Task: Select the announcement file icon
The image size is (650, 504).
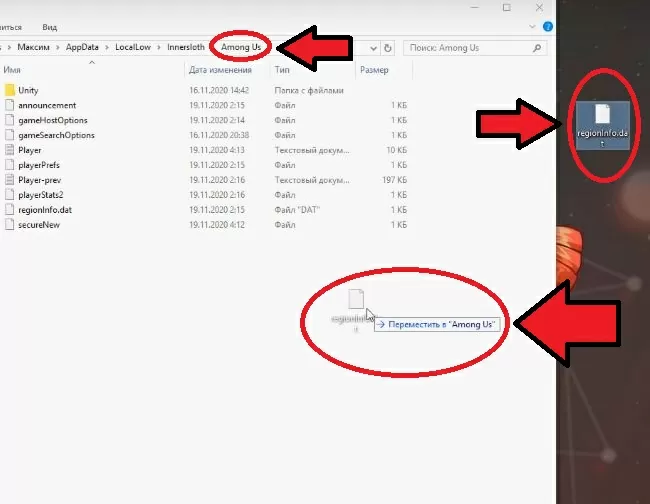Action: coord(10,105)
